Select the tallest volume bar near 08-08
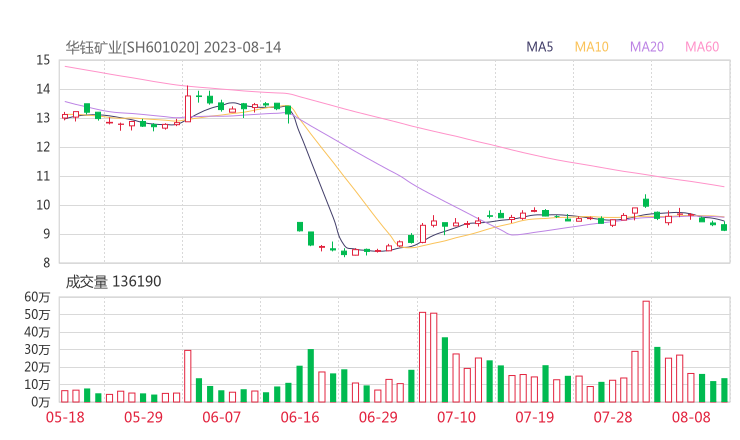This screenshot has width=740, height=440. point(646,352)
